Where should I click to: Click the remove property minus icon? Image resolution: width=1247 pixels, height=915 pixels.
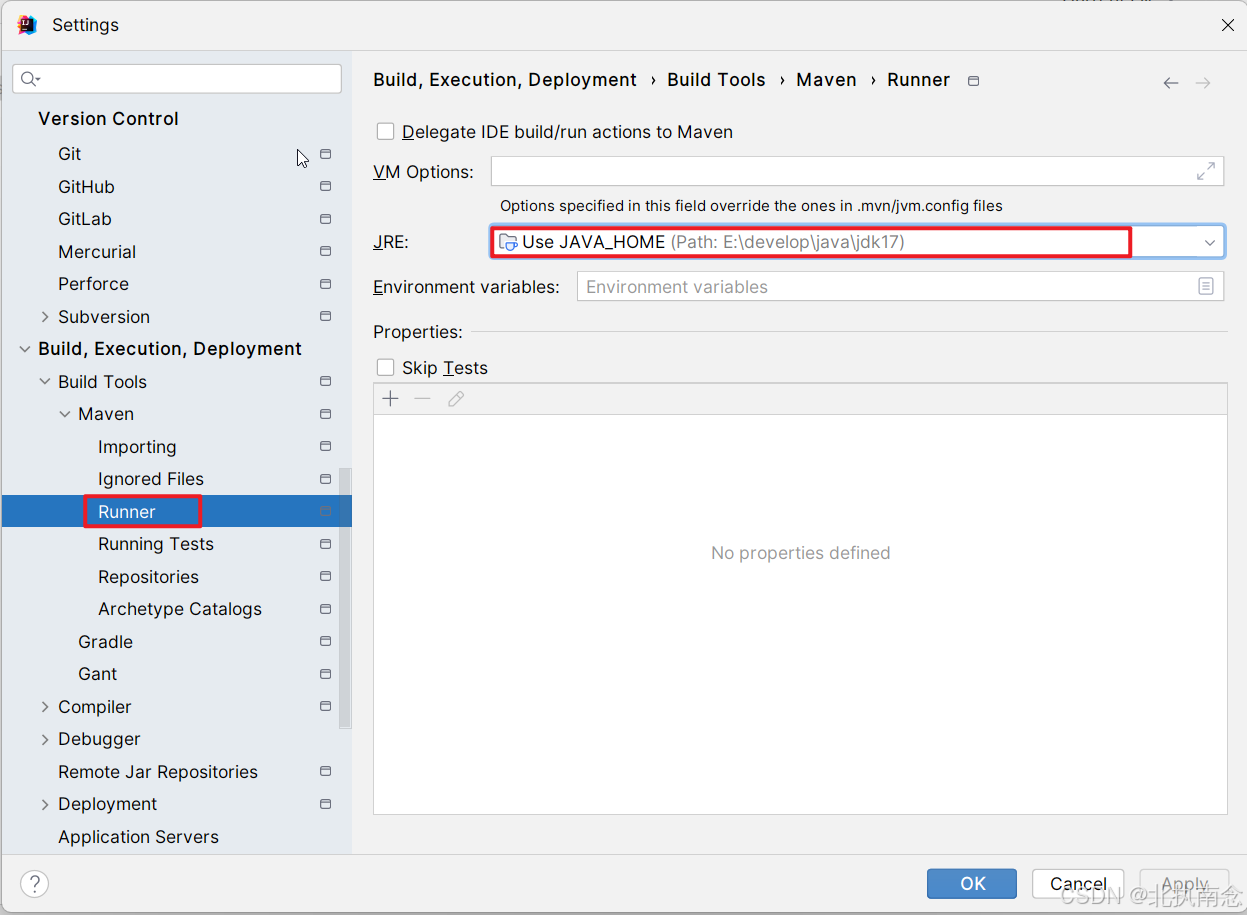click(x=423, y=399)
